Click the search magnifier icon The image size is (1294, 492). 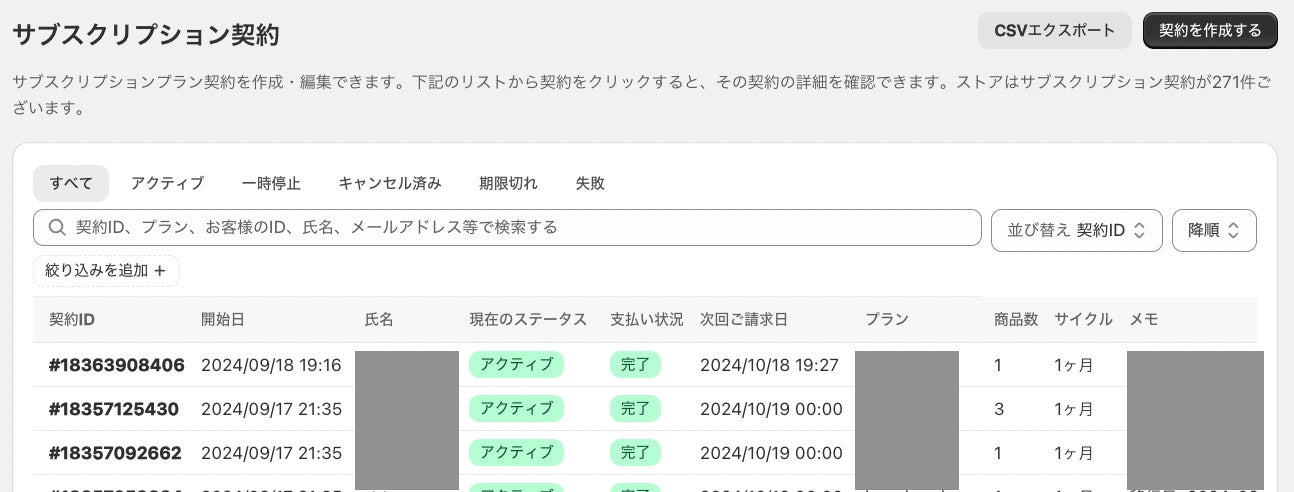point(56,228)
